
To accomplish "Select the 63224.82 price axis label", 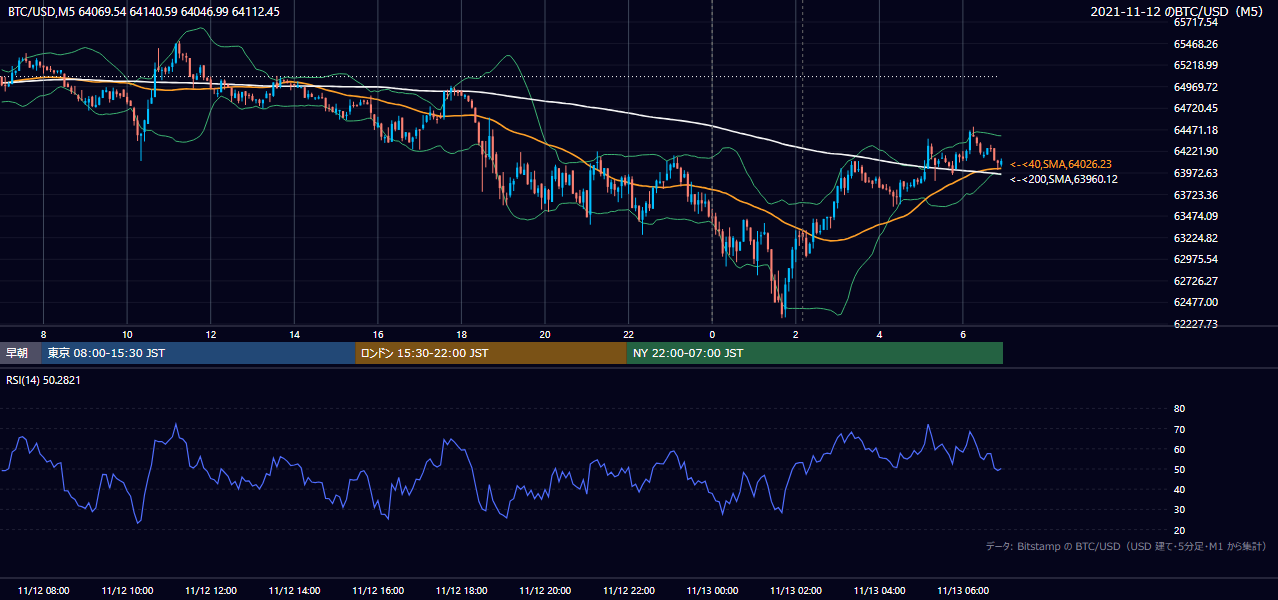I will pyautogui.click(x=1195, y=238).
